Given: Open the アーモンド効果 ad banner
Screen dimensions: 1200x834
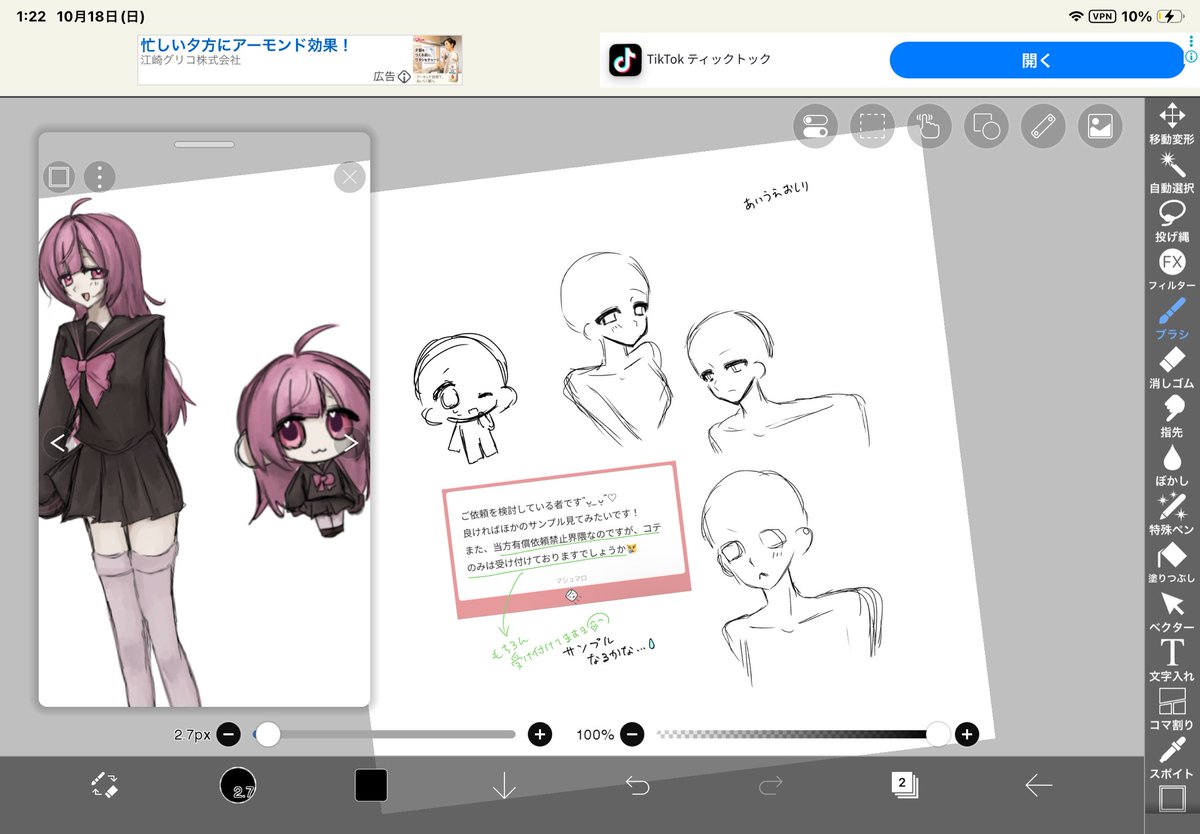Looking at the screenshot, I should 300,60.
